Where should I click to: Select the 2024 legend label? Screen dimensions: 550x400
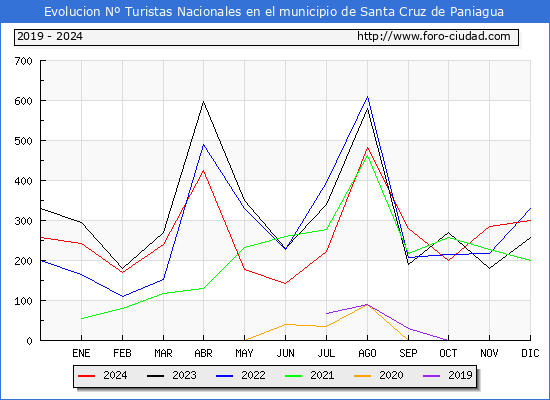(x=115, y=375)
